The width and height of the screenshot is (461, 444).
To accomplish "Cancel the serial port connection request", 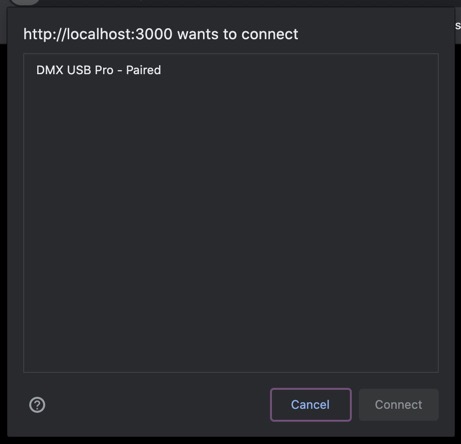I will (x=311, y=405).
